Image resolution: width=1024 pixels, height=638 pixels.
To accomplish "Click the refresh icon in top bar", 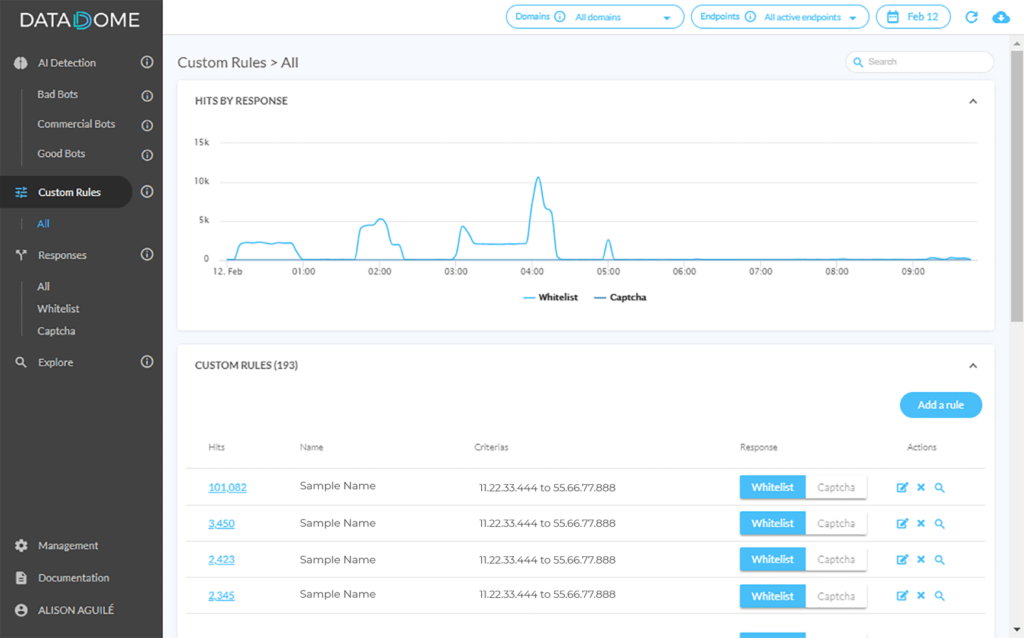I will coord(971,17).
